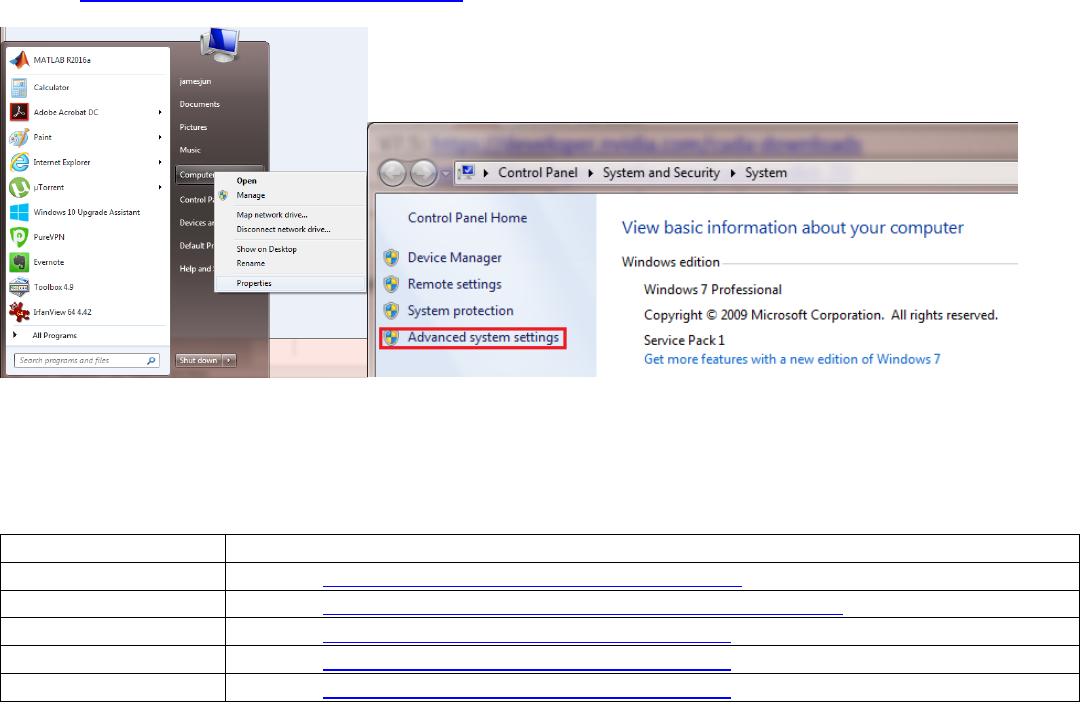This screenshot has width=1080, height=702.
Task: Open Toolbox 4.9 icon
Action: (x=19, y=287)
